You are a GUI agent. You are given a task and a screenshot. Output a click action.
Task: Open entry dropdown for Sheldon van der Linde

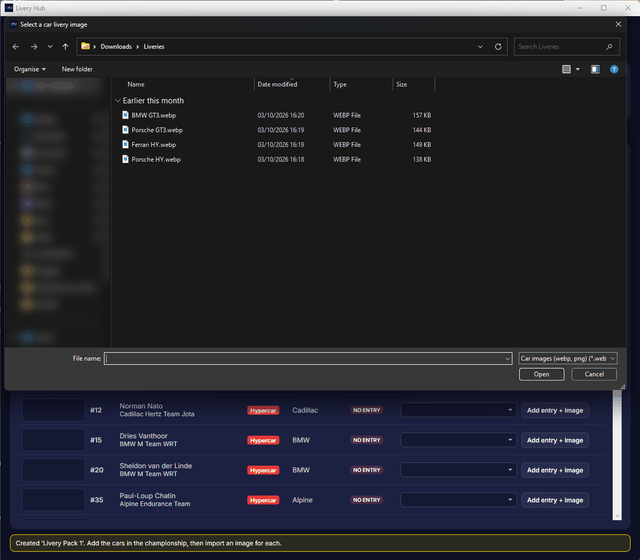pyautogui.click(x=459, y=470)
